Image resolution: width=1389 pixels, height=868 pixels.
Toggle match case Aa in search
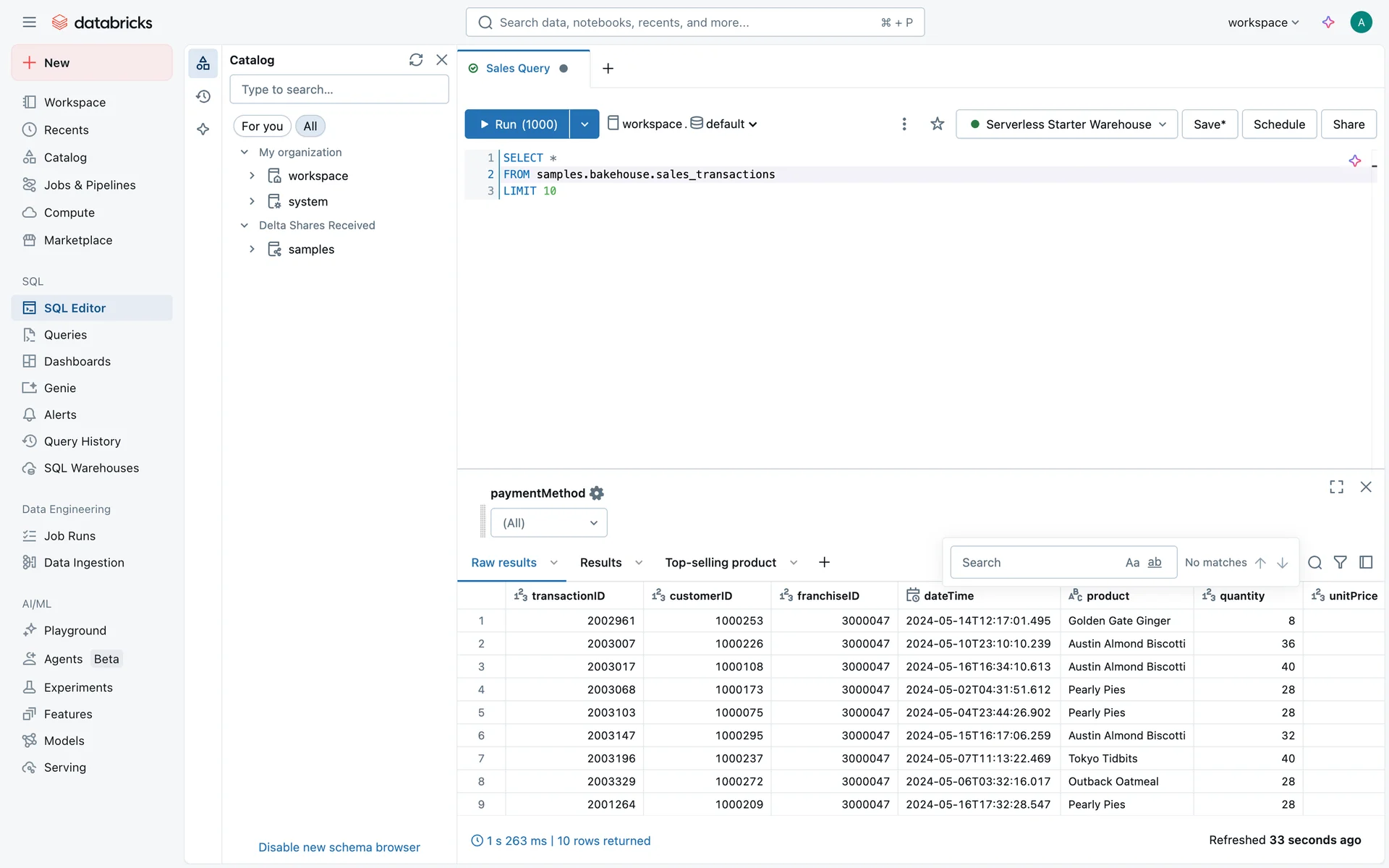(1132, 563)
